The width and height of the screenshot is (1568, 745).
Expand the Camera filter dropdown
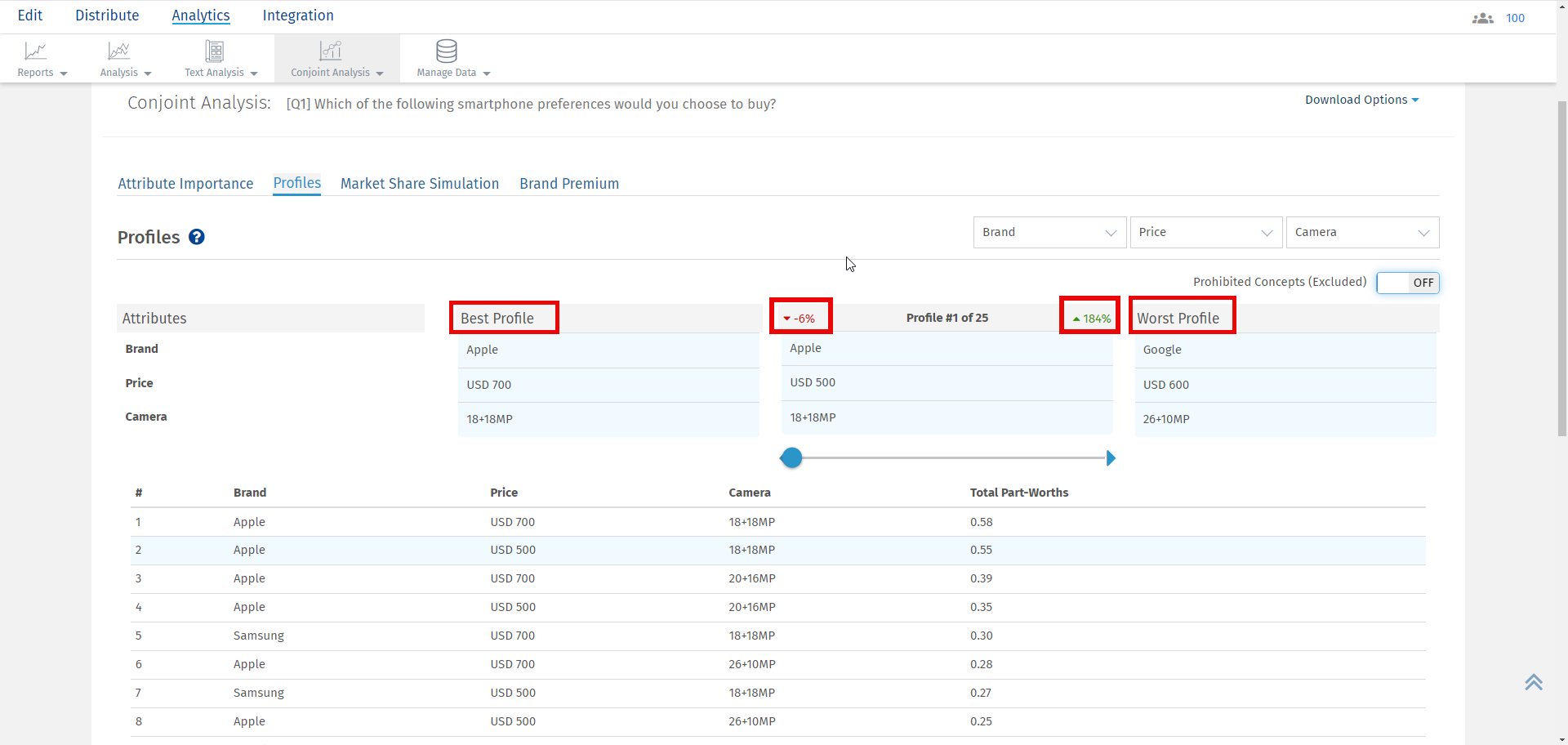[1361, 233]
